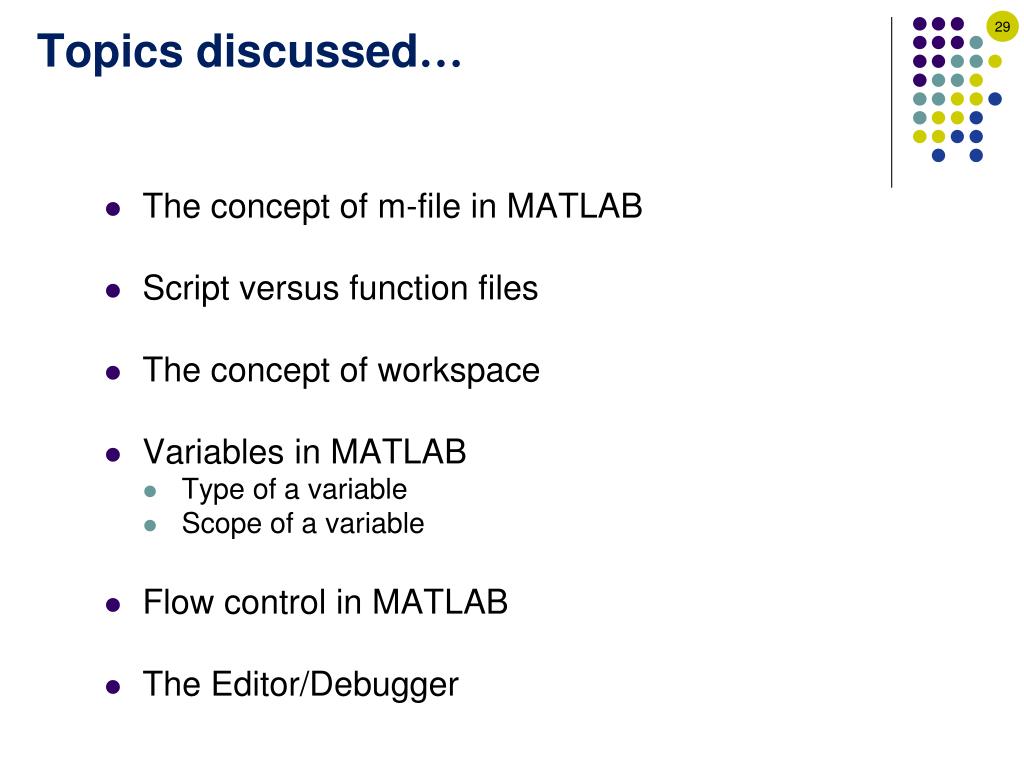The width and height of the screenshot is (1024, 768).
Task: Click the bullet before 'The concept of m-file'
Action: click(113, 209)
